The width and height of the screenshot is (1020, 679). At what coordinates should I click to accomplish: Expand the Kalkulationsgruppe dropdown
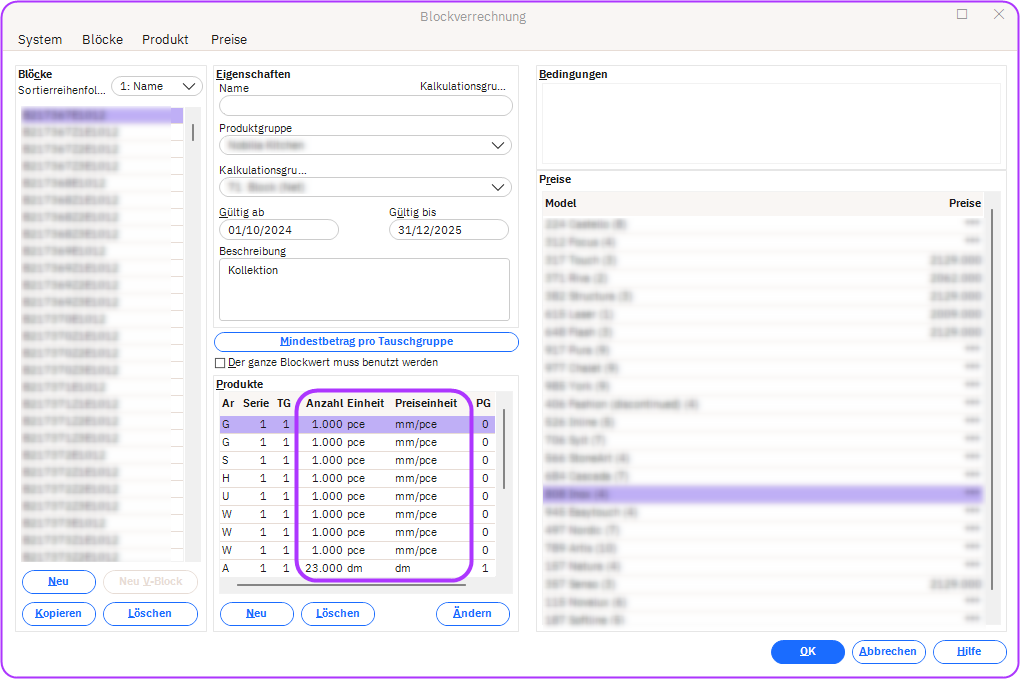click(365, 187)
